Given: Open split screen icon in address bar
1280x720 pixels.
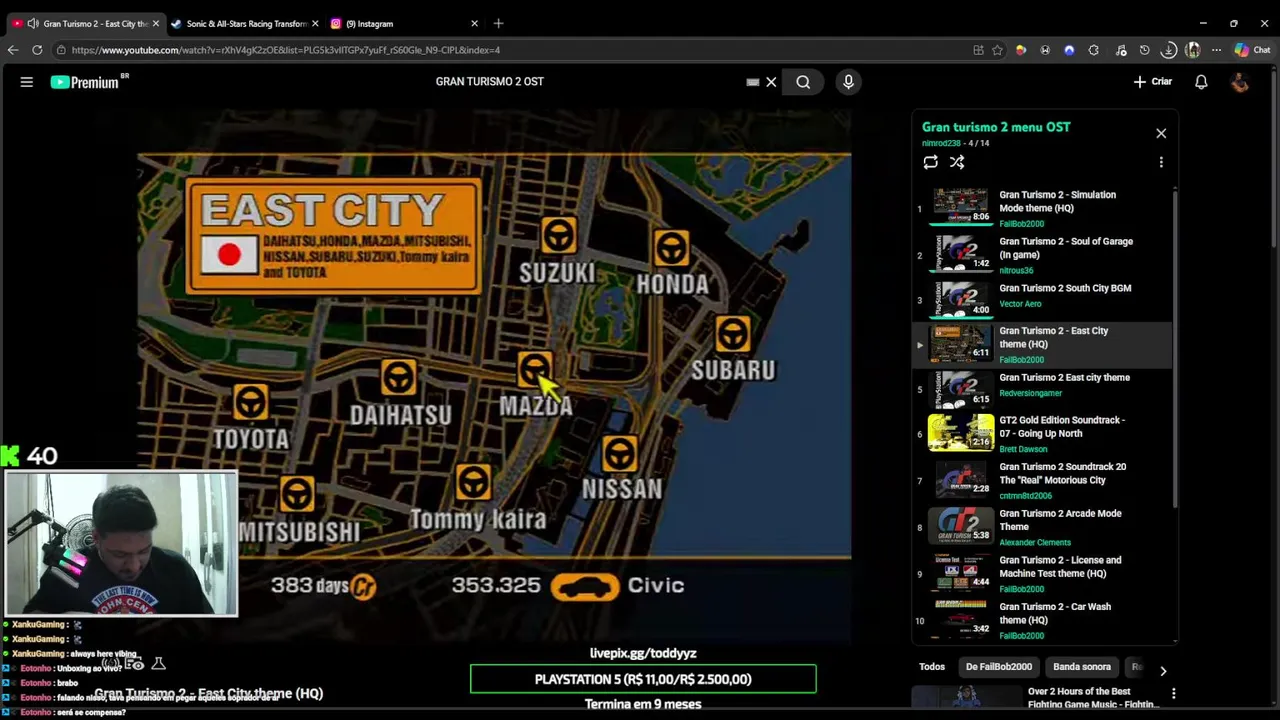Looking at the screenshot, I should click(978, 50).
